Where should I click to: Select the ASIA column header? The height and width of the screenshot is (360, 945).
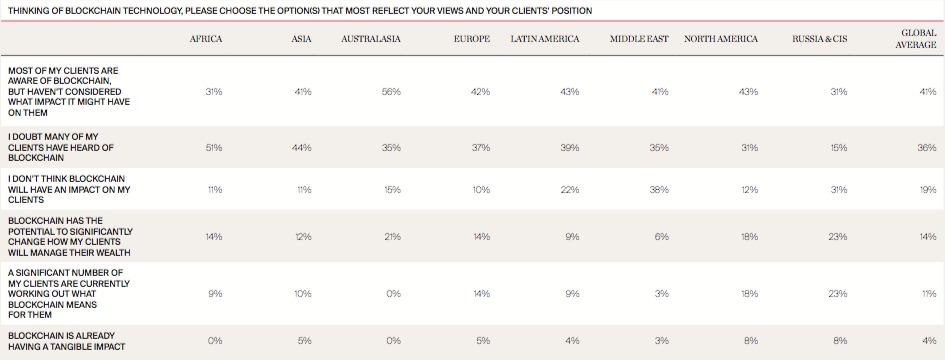coord(301,39)
